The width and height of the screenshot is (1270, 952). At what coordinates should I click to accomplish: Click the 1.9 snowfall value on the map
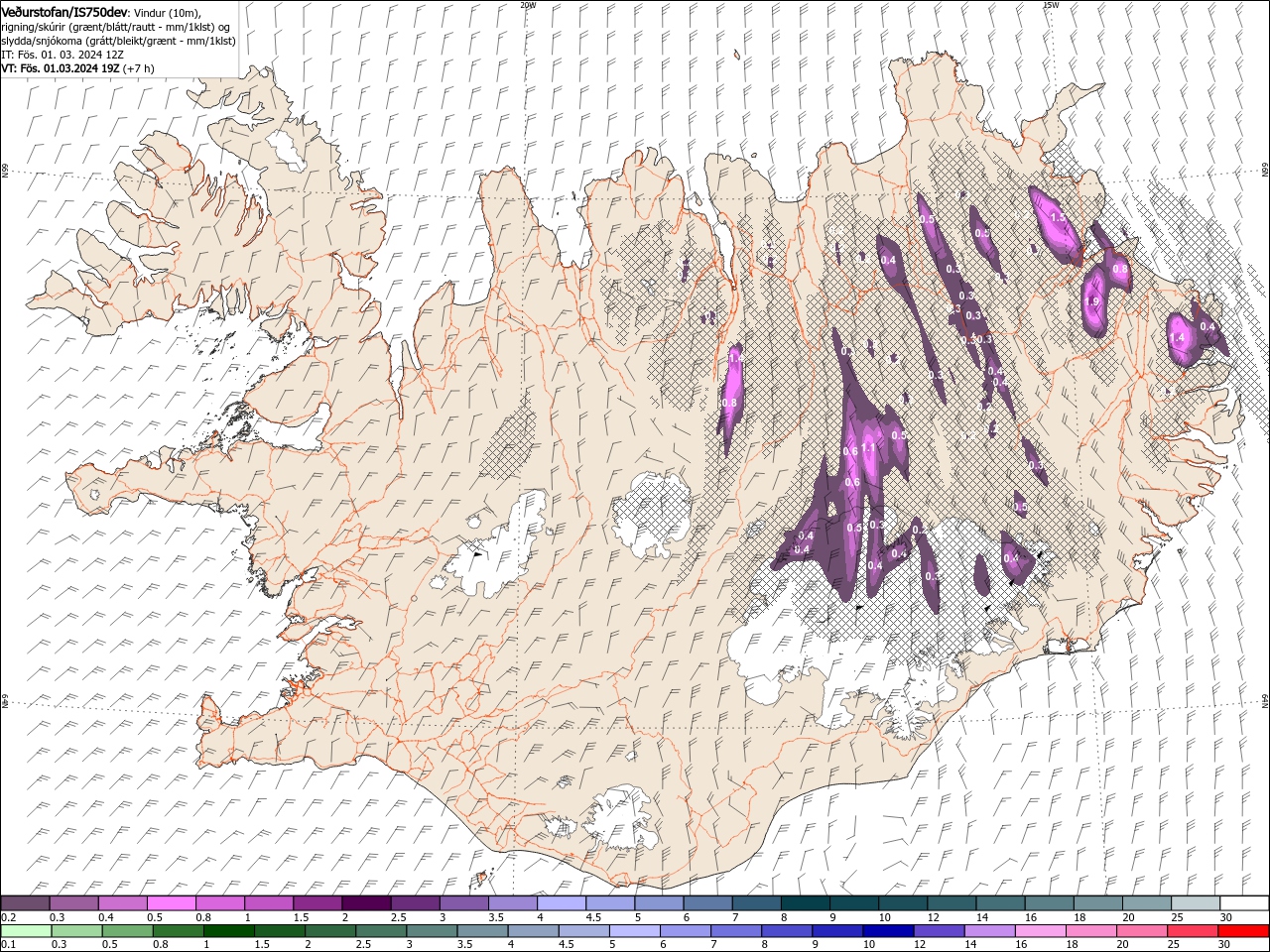coord(1093,301)
